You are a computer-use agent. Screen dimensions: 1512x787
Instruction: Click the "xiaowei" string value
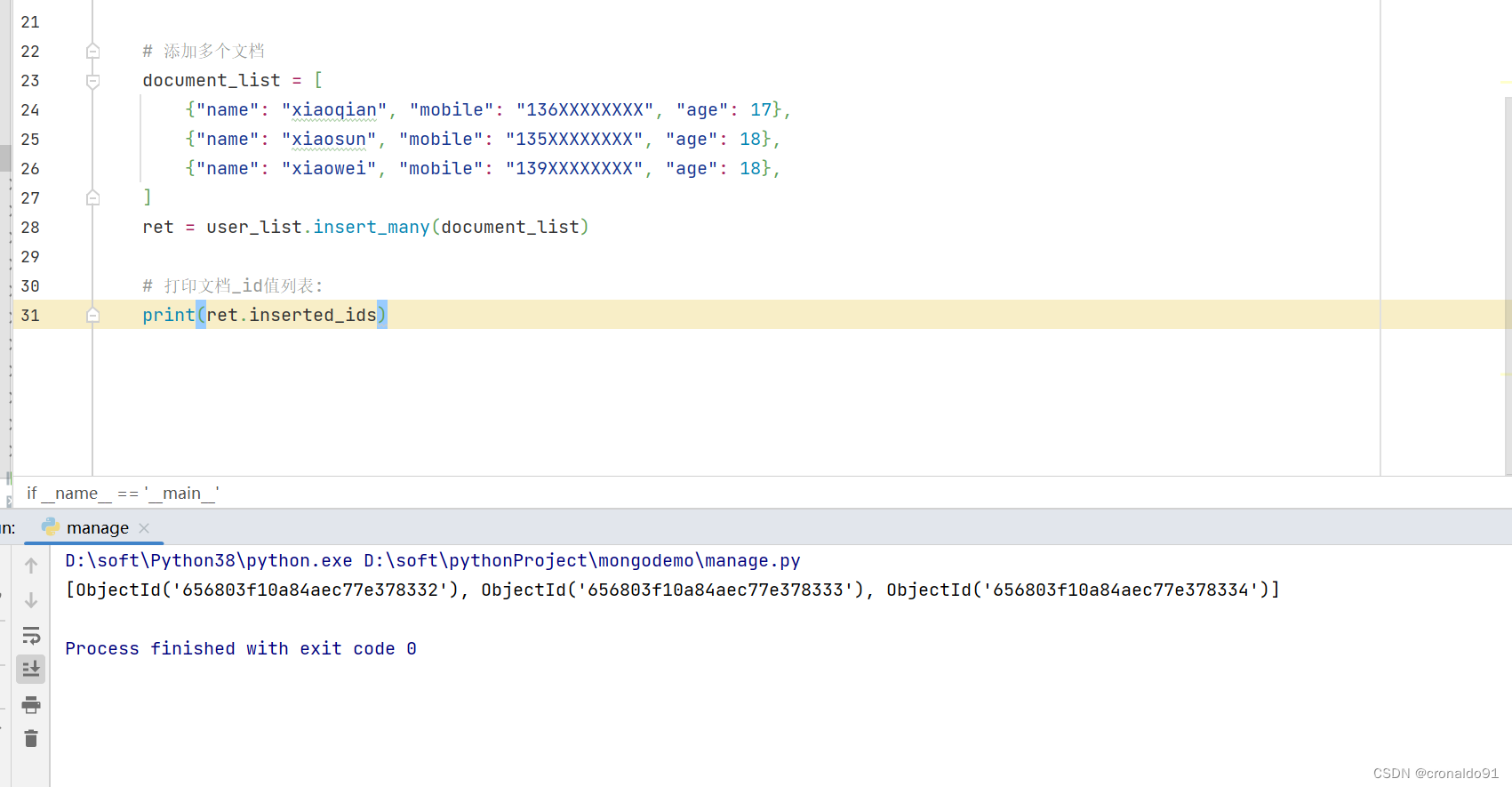click(329, 168)
